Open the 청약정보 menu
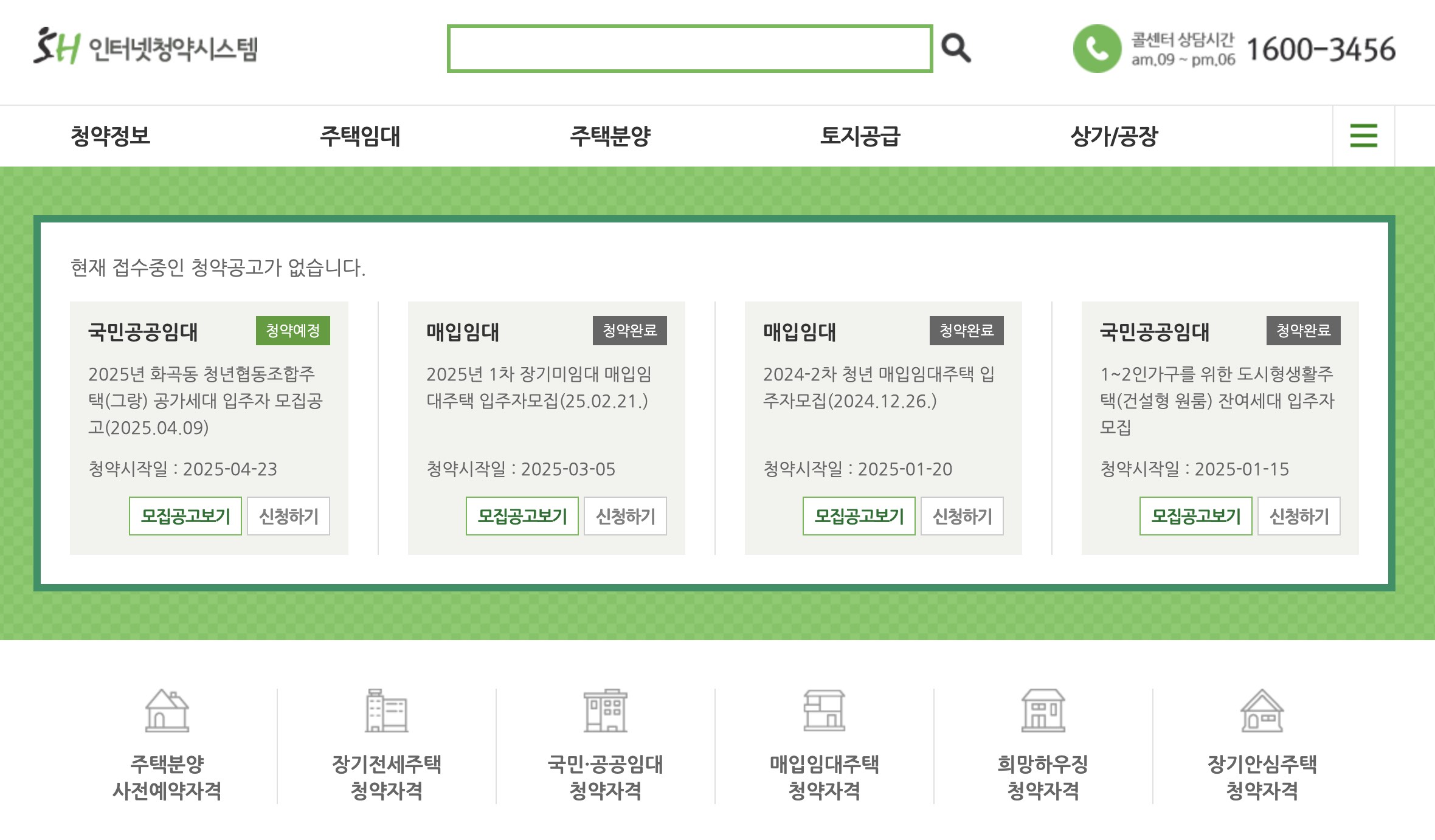Viewport: 1435px width, 840px height. pyautogui.click(x=110, y=136)
